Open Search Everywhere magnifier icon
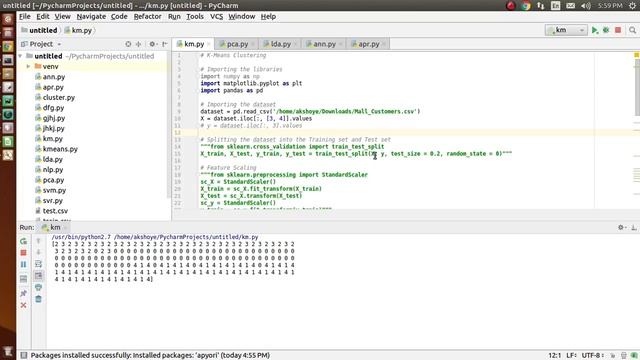This screenshot has height=360, width=640. (x=632, y=30)
